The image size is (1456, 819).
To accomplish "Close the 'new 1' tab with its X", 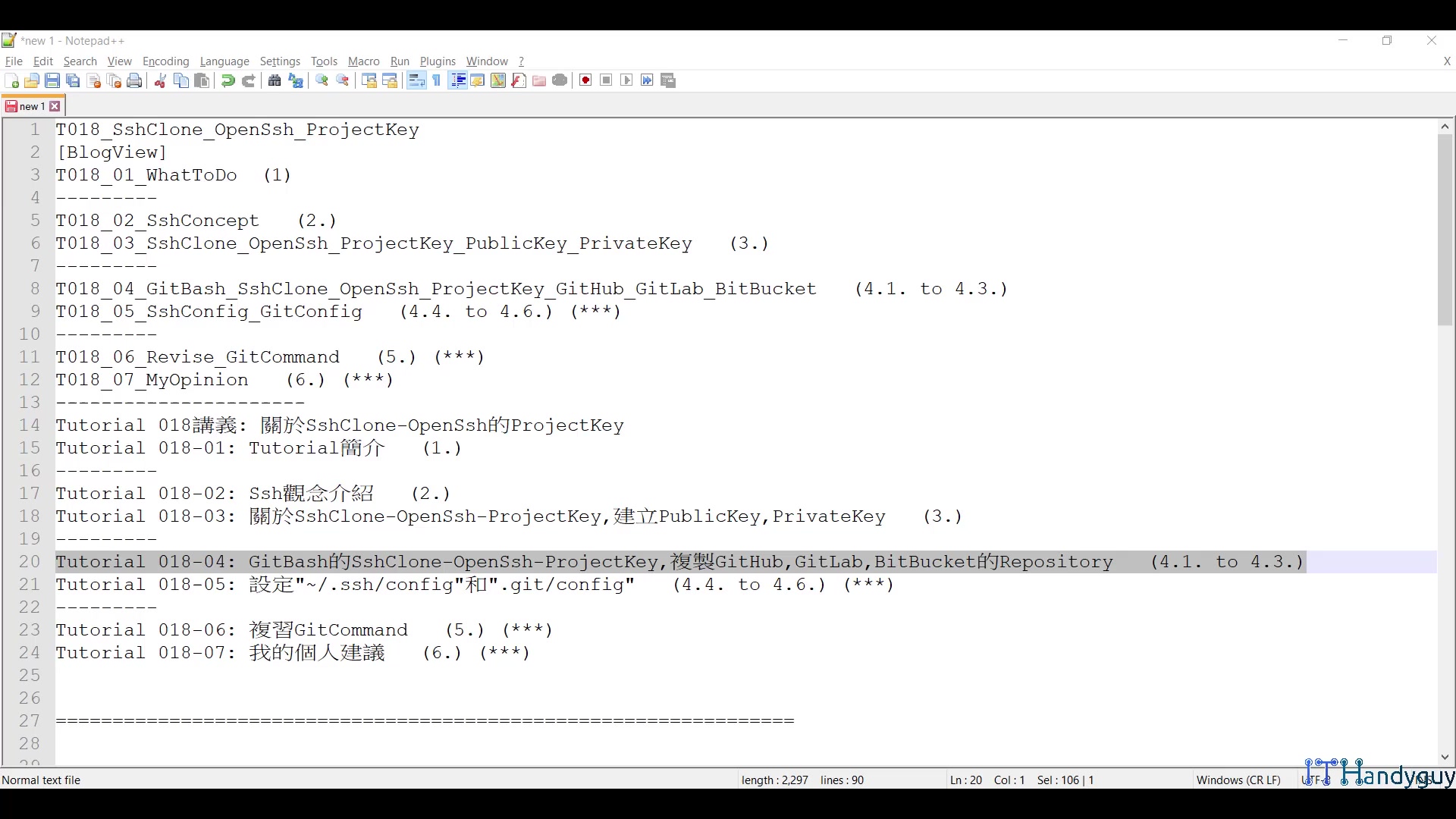I will [55, 106].
